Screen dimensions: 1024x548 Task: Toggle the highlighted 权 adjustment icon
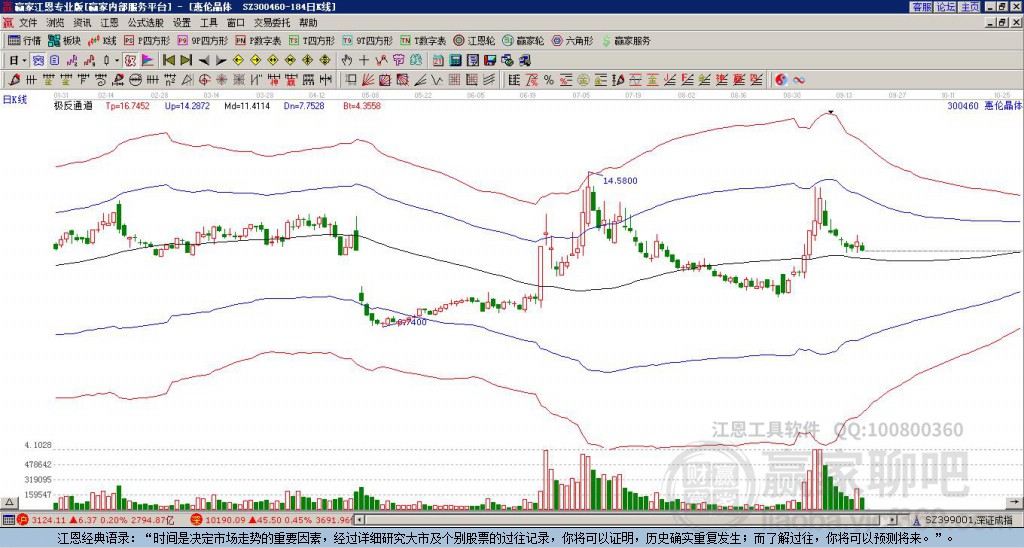[x=130, y=60]
